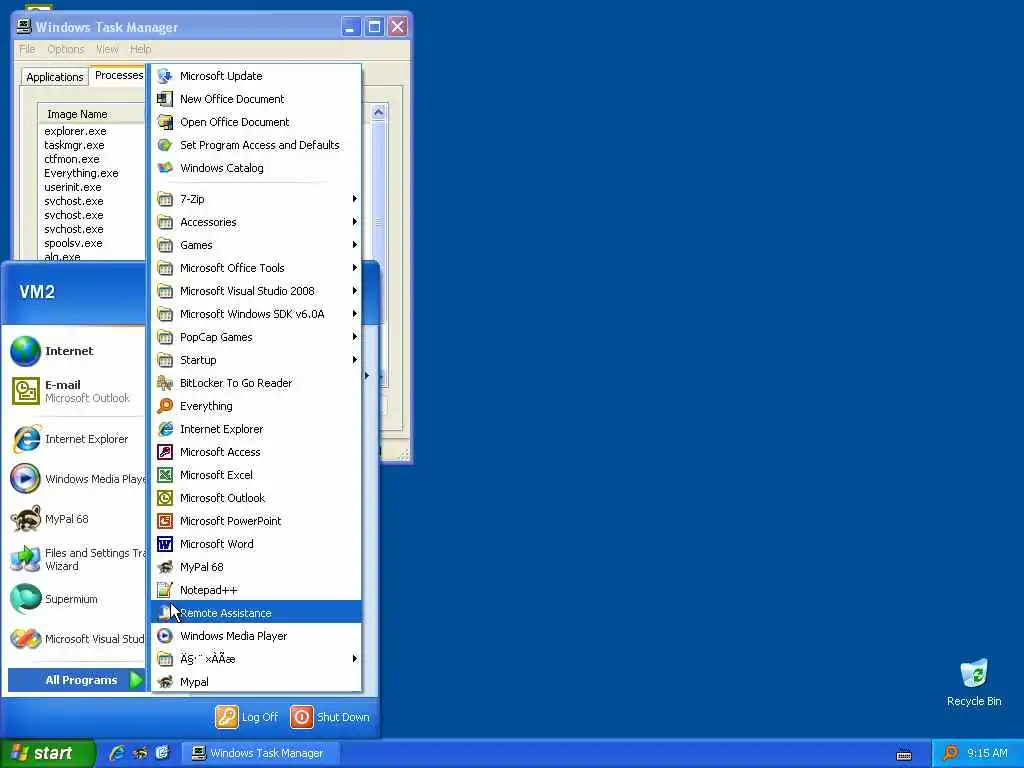Click the All Programs button
Viewport: 1024px width, 768px height.
76,680
